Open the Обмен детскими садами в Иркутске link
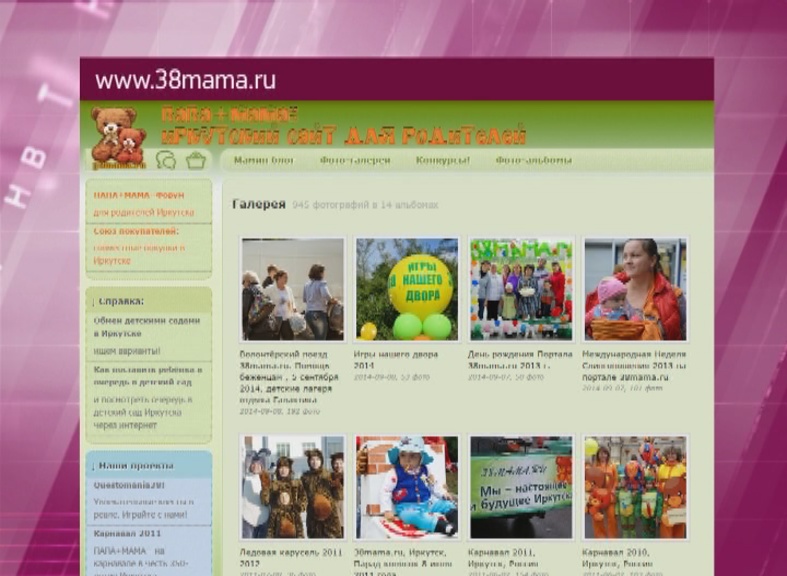 click(147, 327)
